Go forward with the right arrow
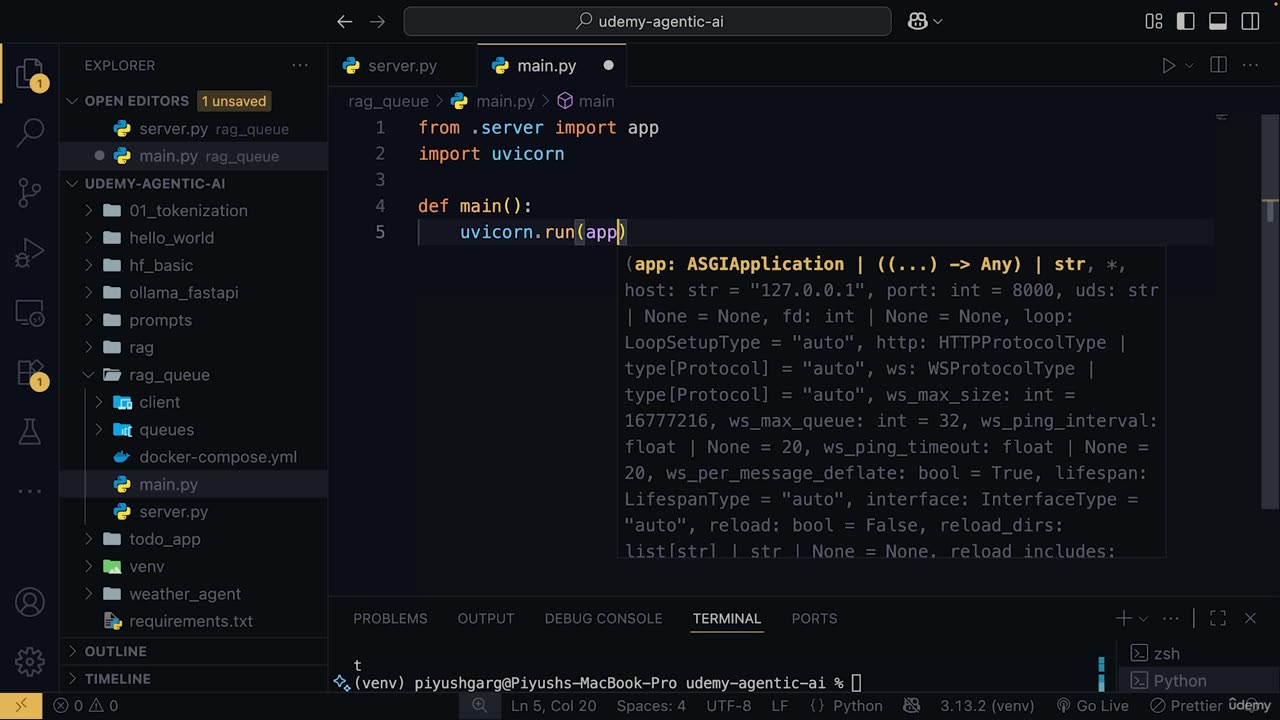Viewport: 1280px width, 720px height. [x=377, y=21]
